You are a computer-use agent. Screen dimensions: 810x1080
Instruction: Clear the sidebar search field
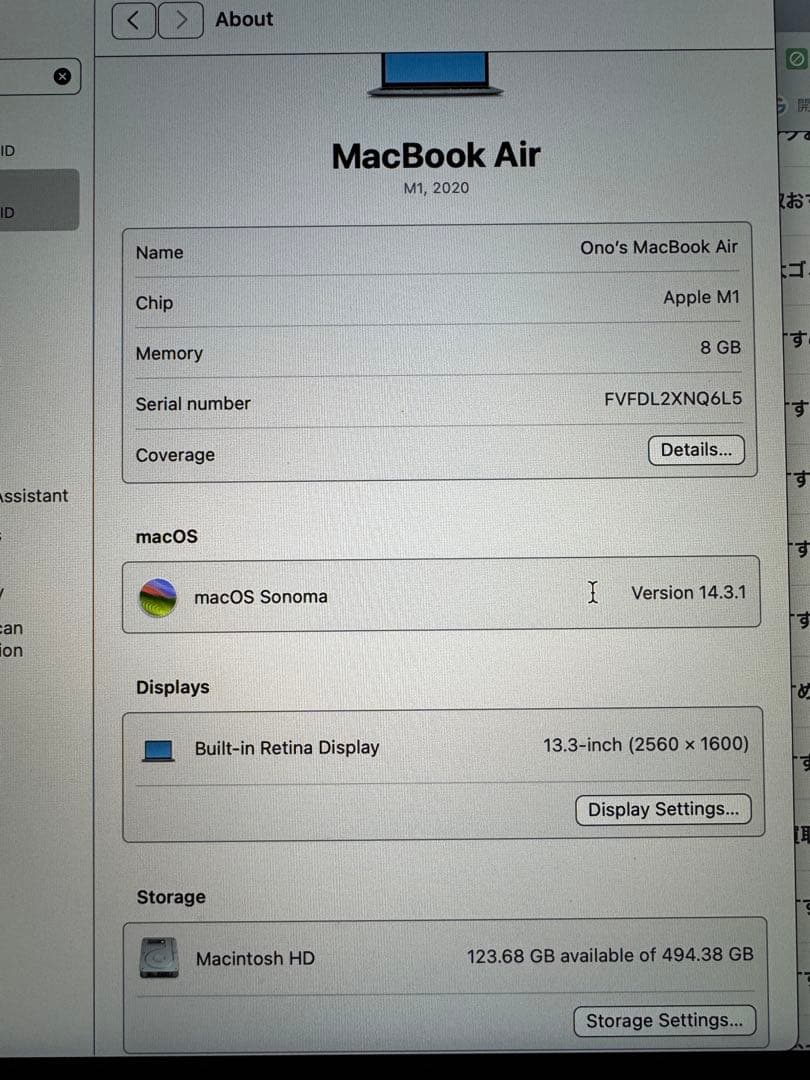coord(63,76)
